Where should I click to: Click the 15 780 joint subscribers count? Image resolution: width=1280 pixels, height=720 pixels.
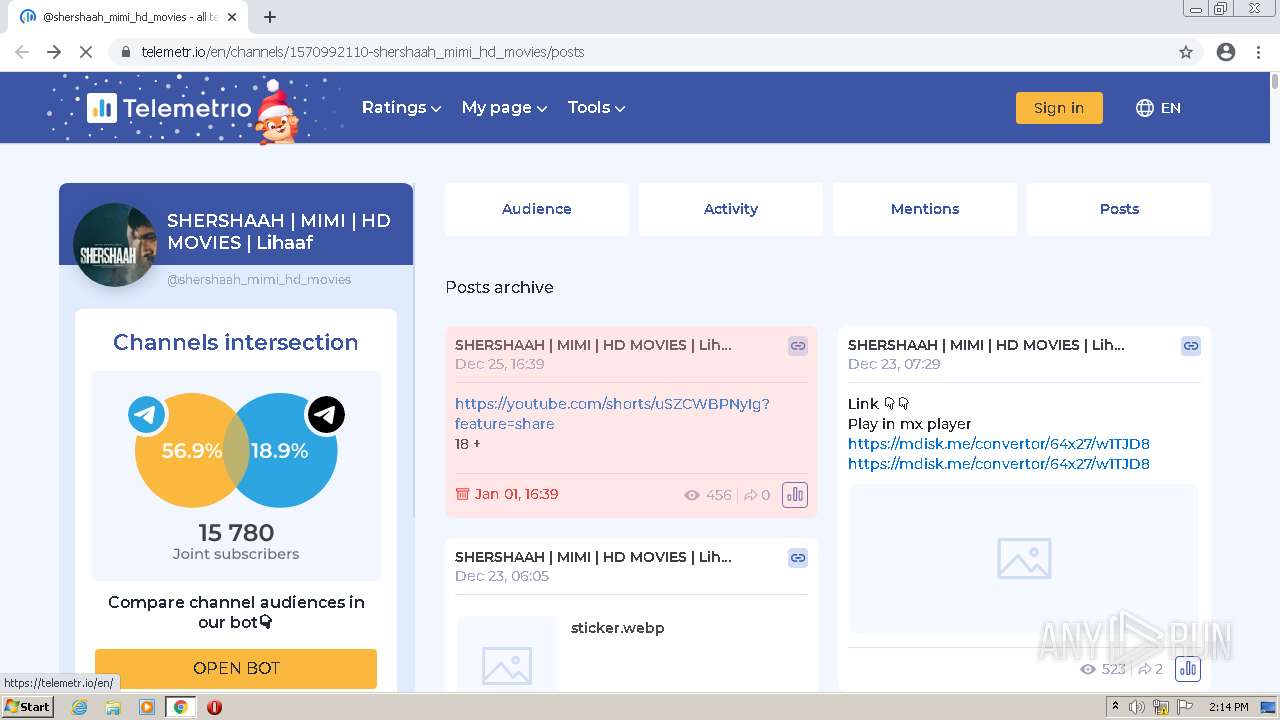tap(236, 532)
